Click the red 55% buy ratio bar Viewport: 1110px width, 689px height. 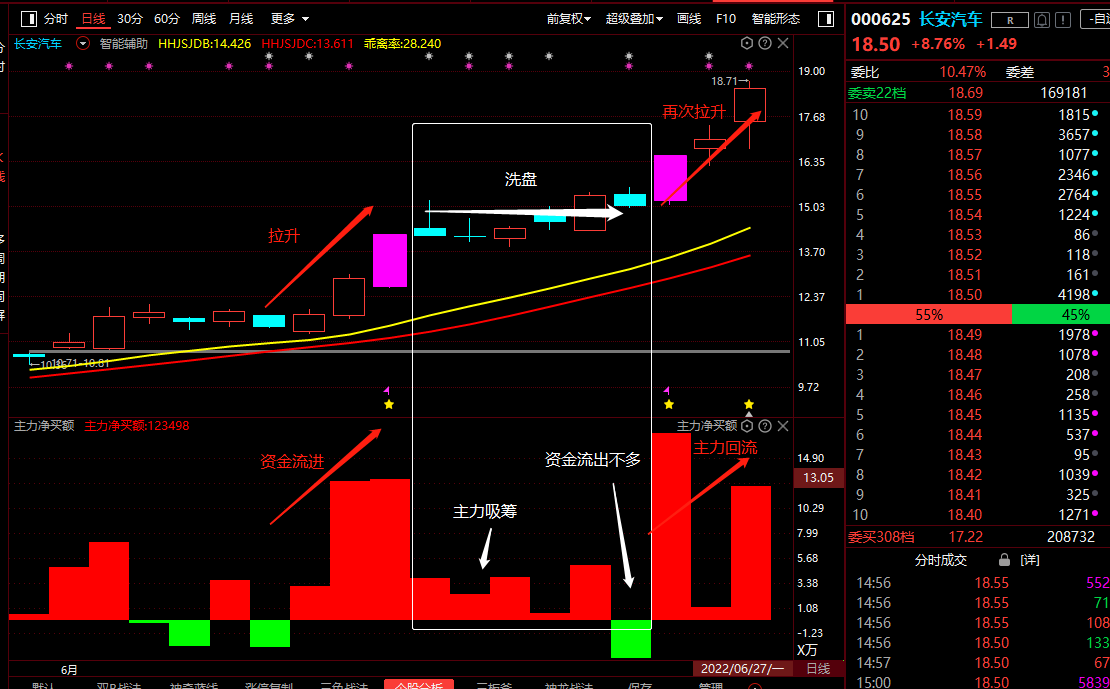click(929, 314)
